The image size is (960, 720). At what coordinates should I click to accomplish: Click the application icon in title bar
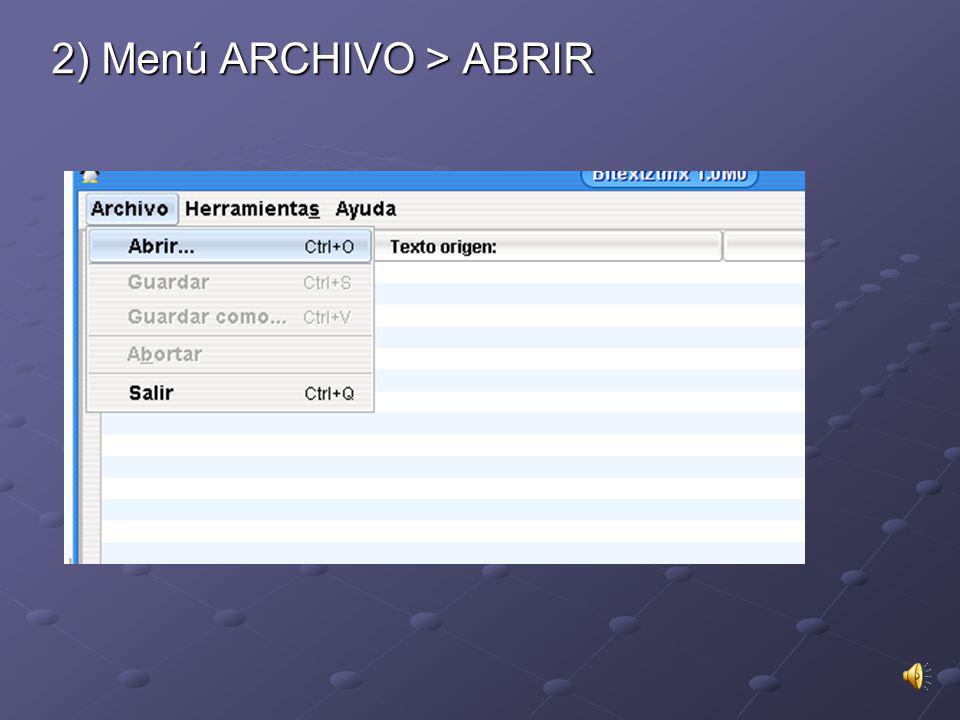coord(91,177)
